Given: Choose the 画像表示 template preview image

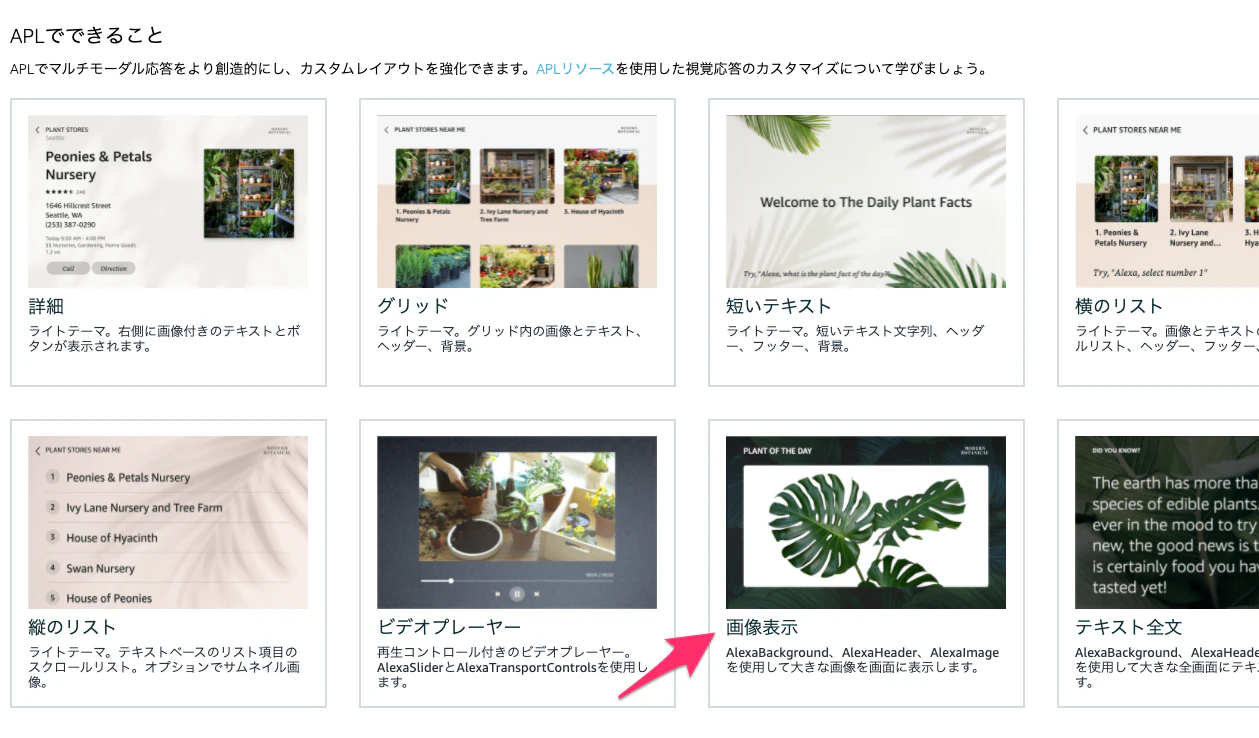Looking at the screenshot, I should coord(866,523).
